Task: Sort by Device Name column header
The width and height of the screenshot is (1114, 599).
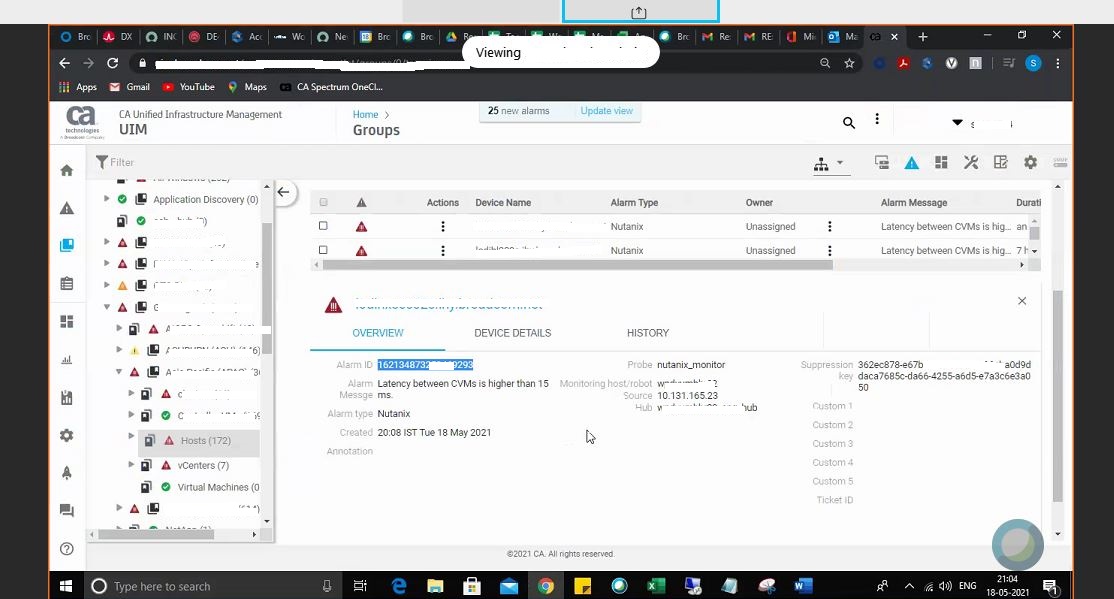Action: [x=503, y=203]
